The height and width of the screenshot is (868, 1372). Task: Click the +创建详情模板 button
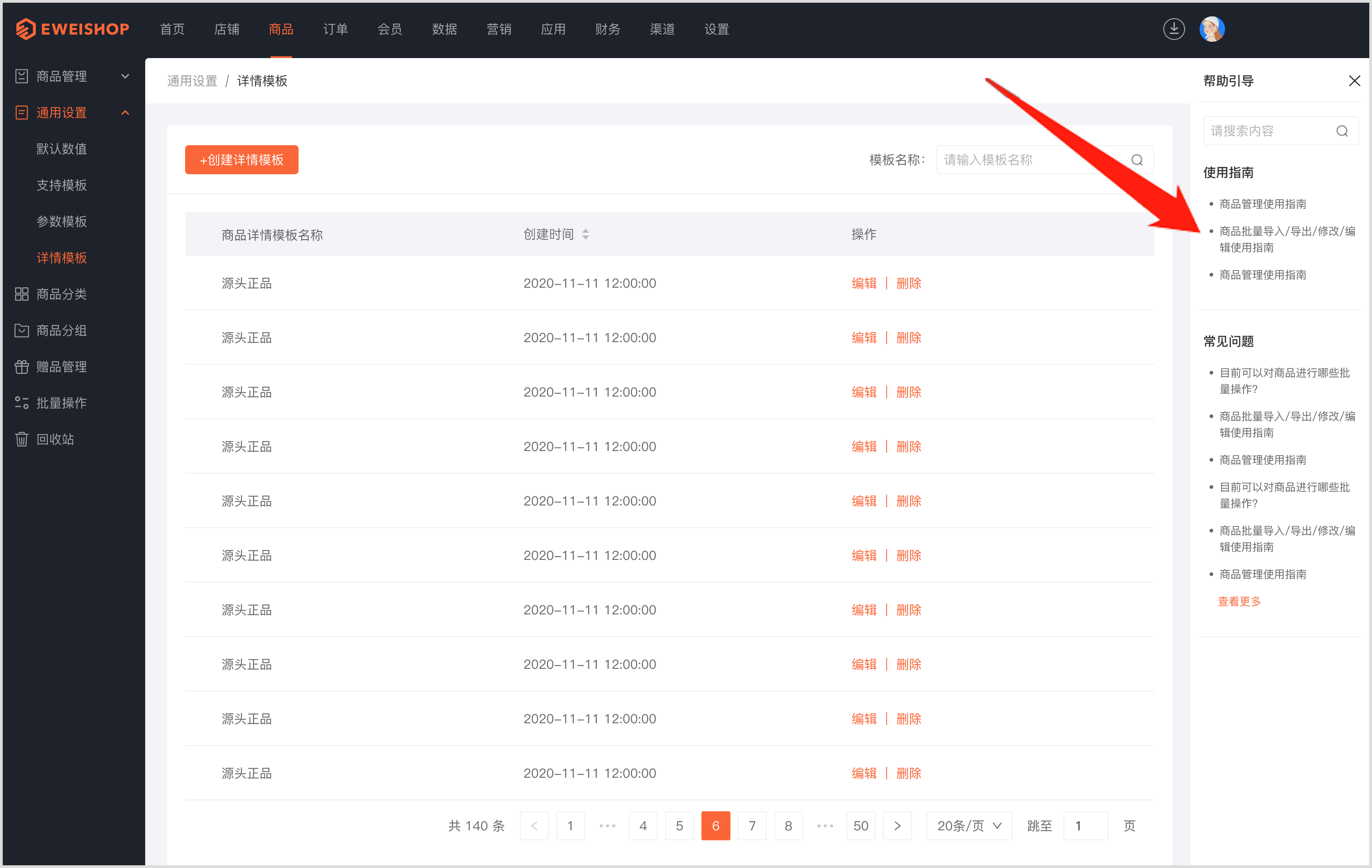(241, 160)
